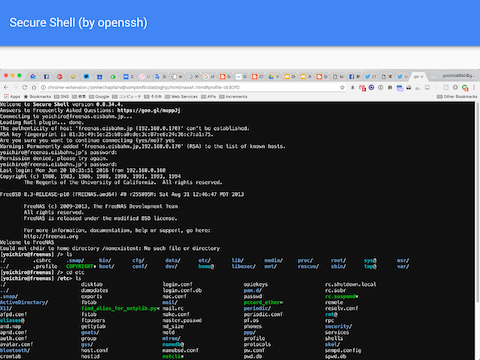Click the Secure Shell (by openssh) heading
Screen dimensions: 480x360
[x=78, y=23]
